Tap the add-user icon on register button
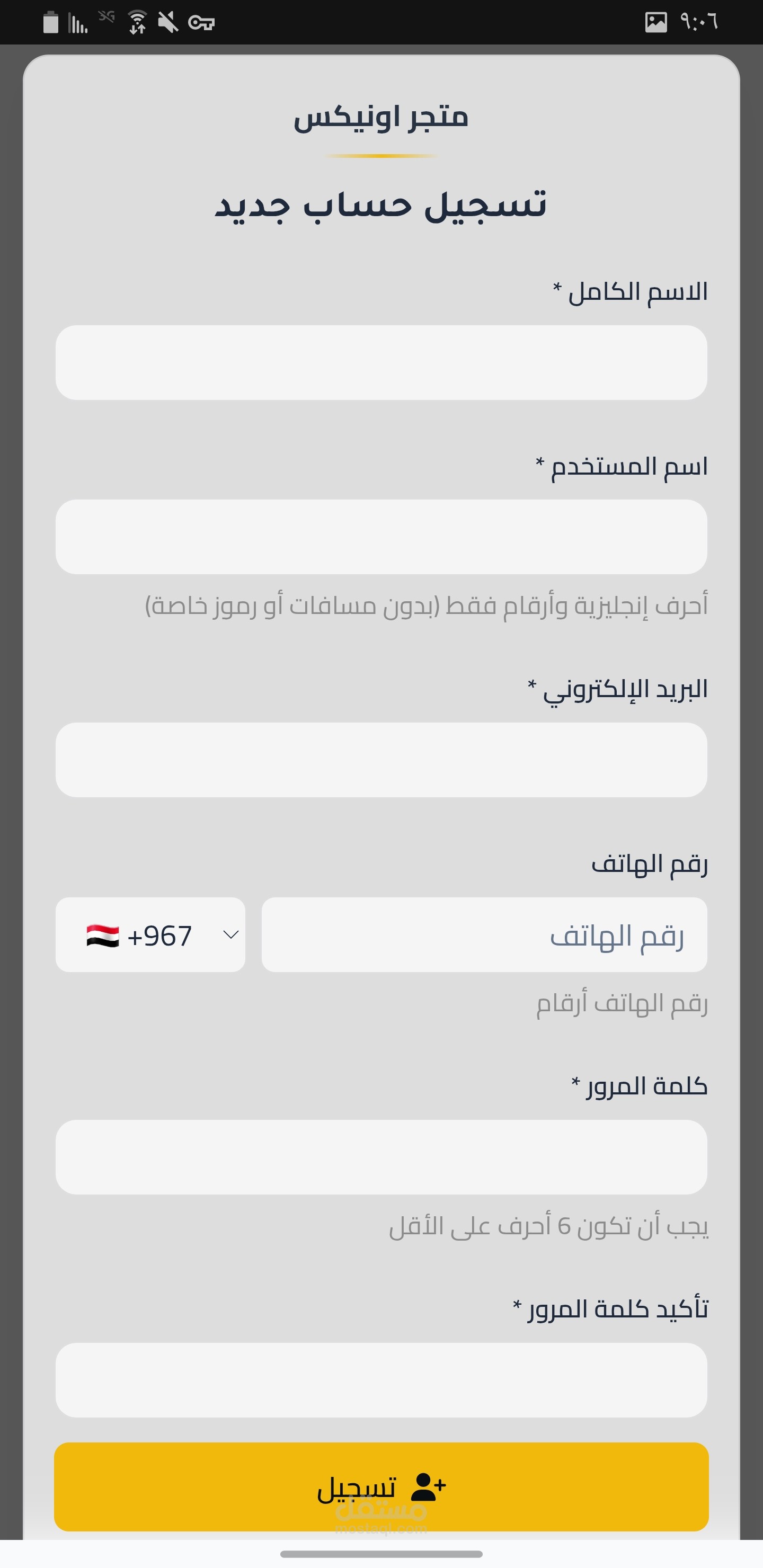The image size is (763, 1568). (x=429, y=1487)
